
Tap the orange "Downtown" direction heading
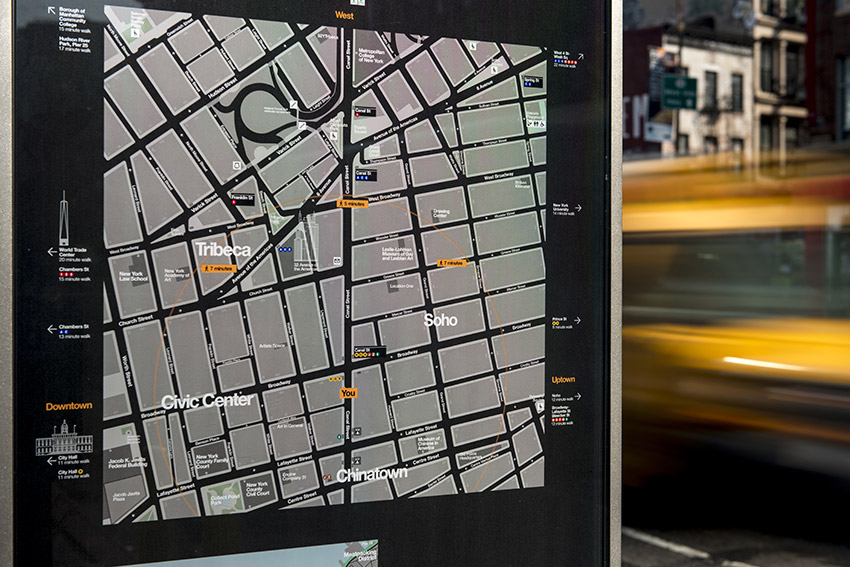tap(69, 406)
